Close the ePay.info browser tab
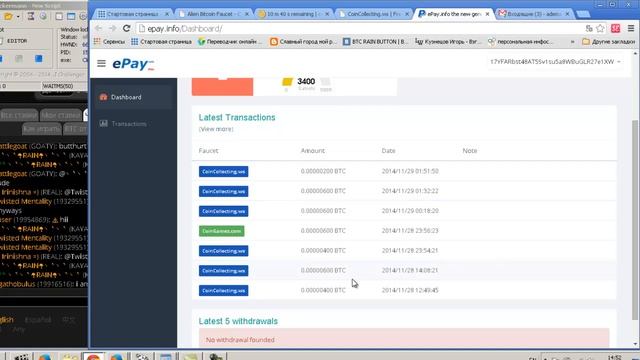This screenshot has width=640, height=360. [x=487, y=14]
